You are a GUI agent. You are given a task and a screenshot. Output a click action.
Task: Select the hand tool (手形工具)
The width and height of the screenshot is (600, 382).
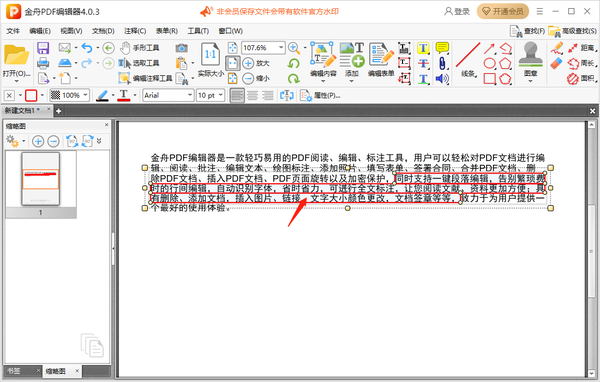point(140,48)
